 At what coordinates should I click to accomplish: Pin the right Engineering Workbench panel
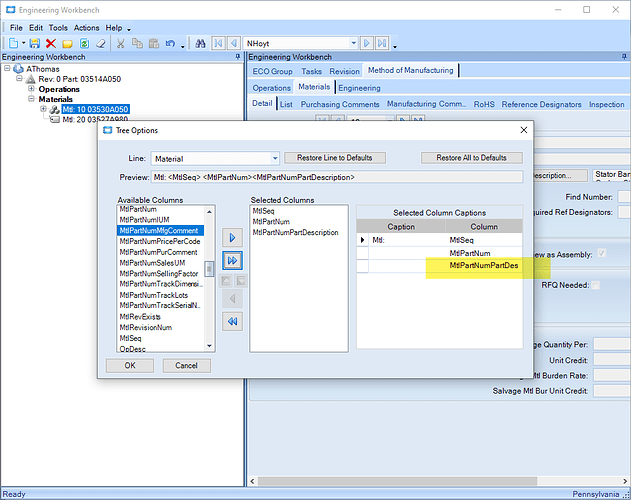[x=624, y=57]
